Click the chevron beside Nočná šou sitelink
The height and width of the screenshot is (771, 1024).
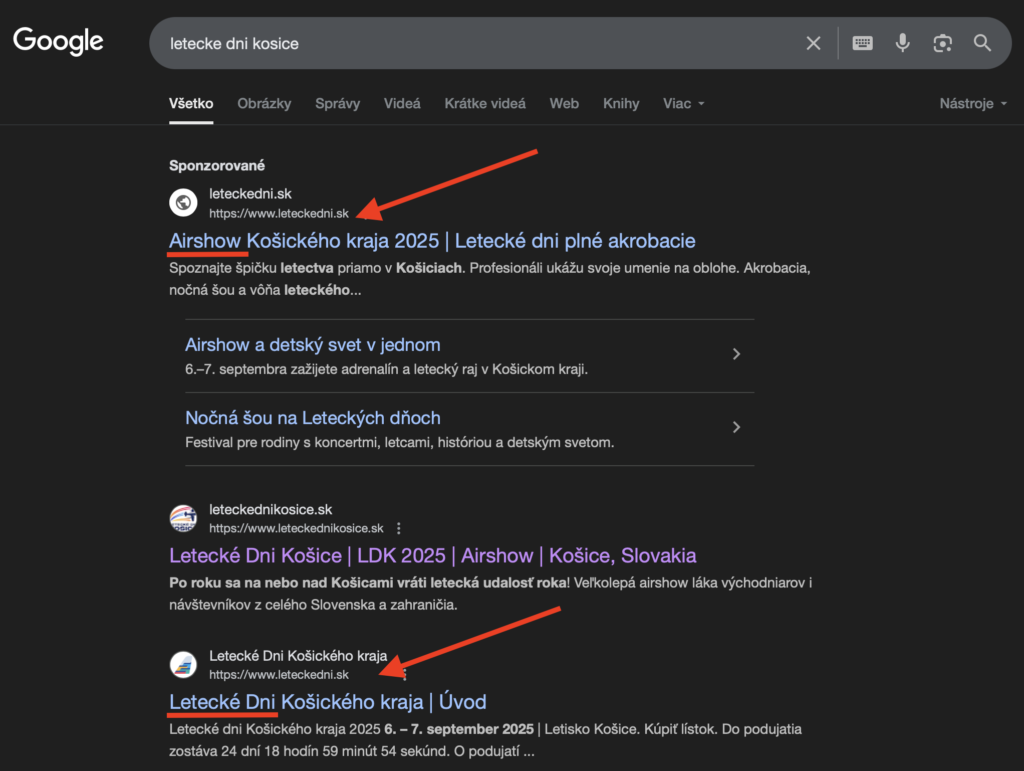[736, 428]
